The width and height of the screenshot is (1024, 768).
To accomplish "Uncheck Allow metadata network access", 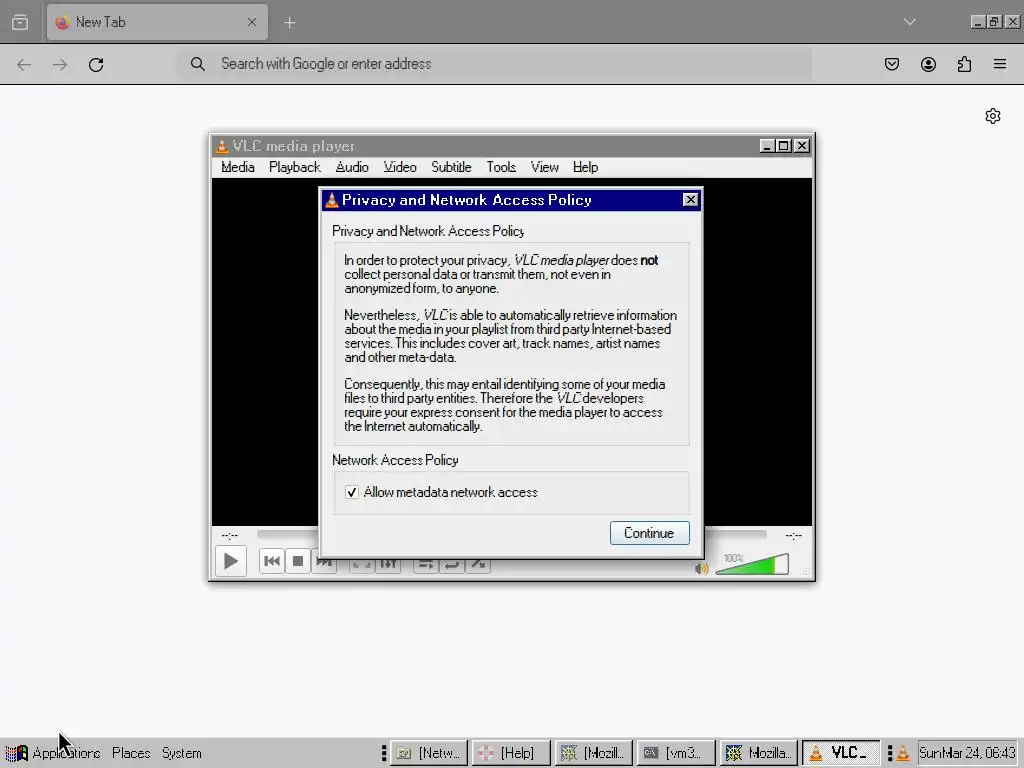I will (x=352, y=492).
